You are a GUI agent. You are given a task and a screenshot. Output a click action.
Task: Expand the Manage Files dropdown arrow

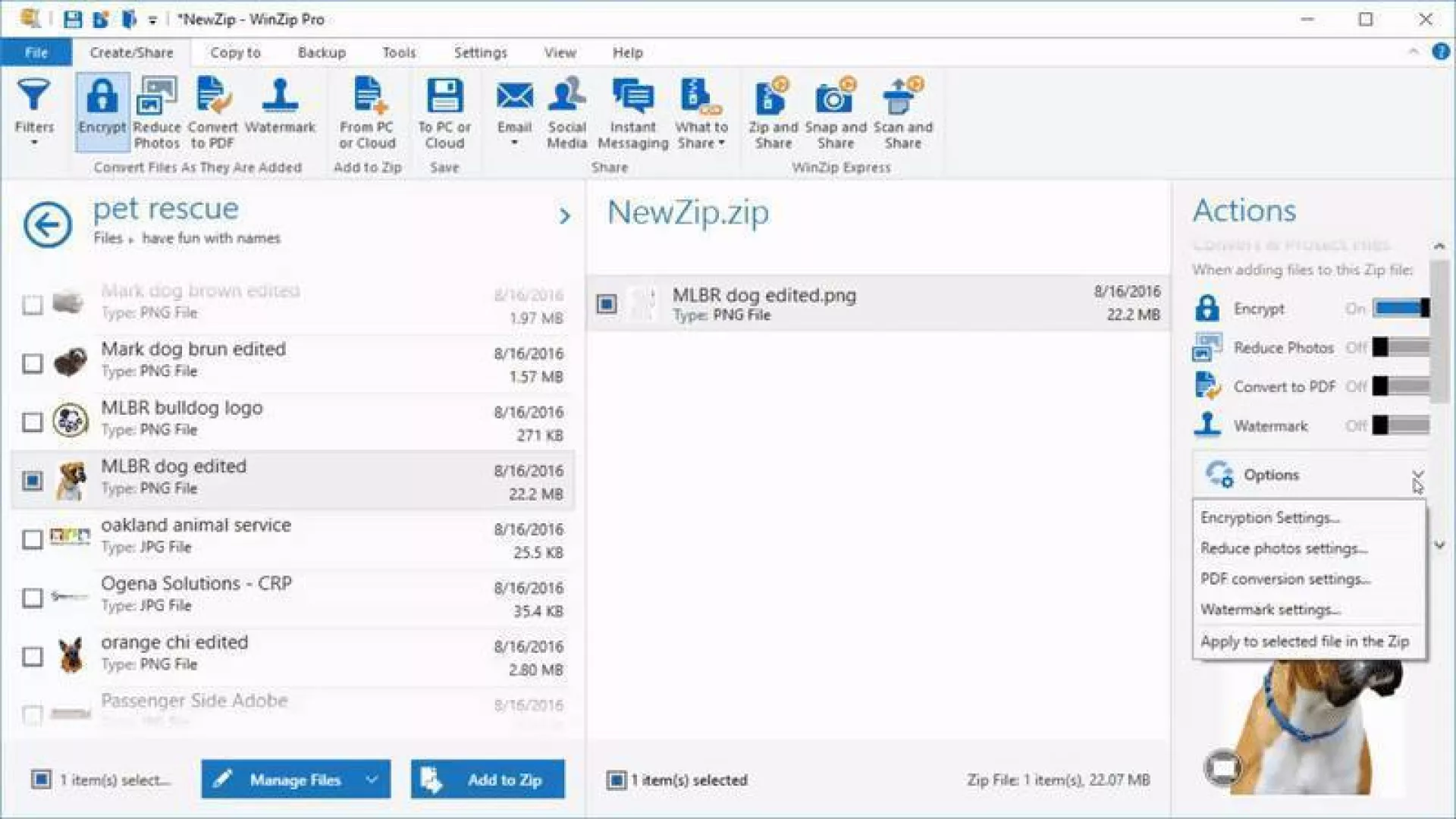coord(372,779)
